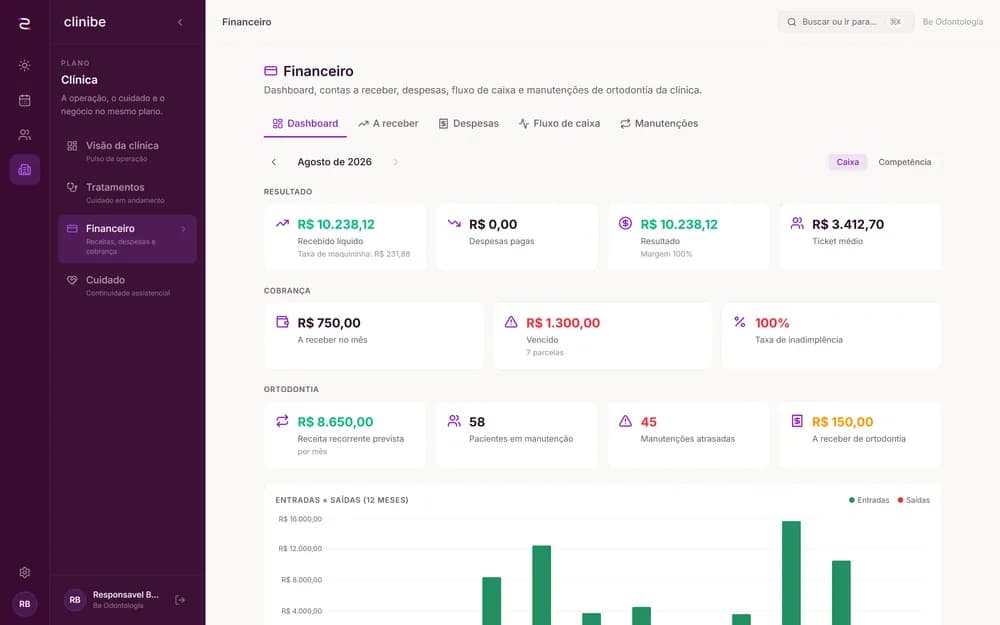Click the clinibe logo icon in left rail
The height and width of the screenshot is (625, 1000).
24,24
